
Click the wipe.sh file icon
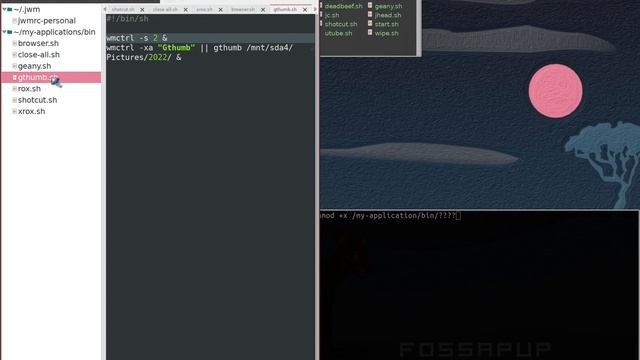[x=370, y=32]
